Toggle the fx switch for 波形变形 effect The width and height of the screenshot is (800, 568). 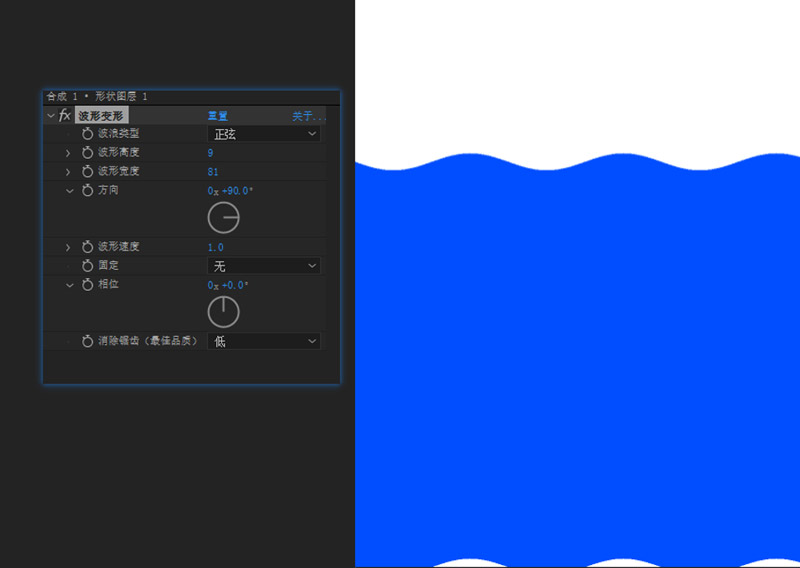65,116
